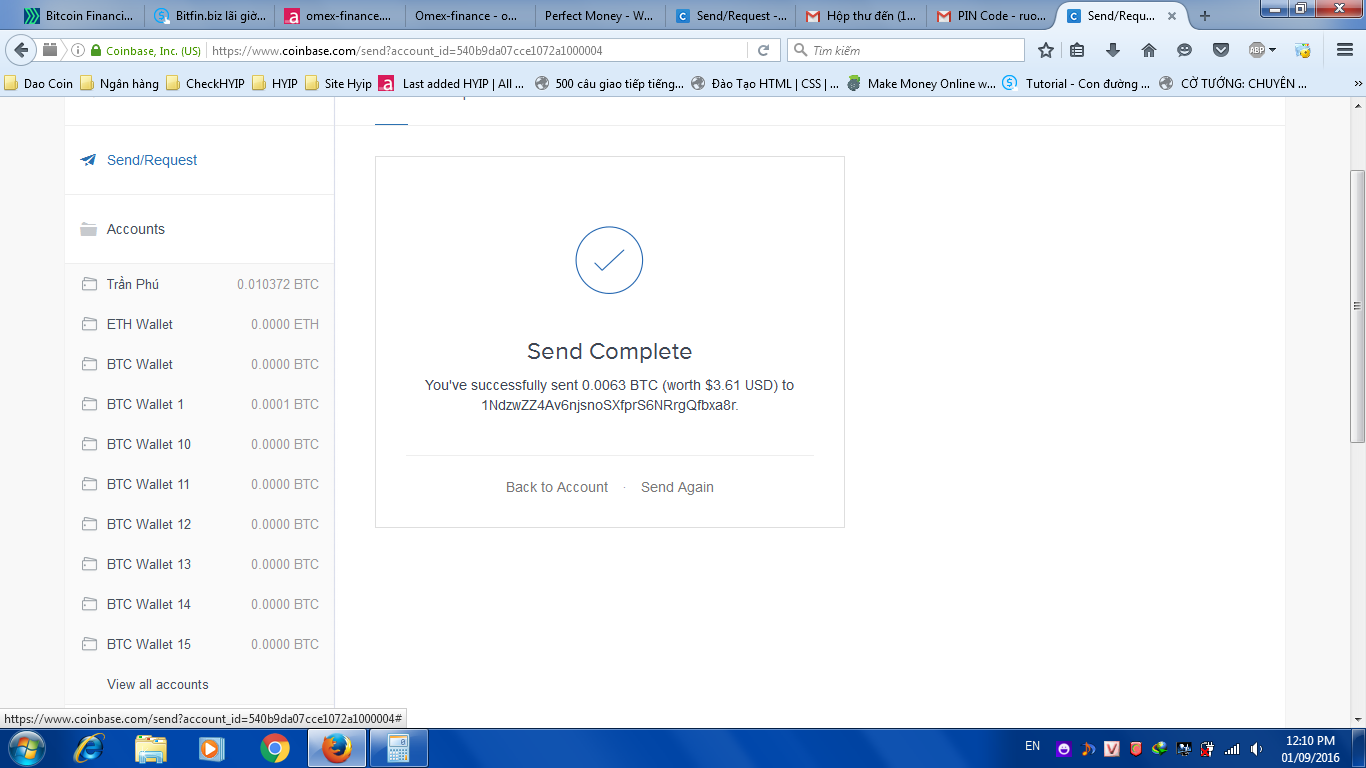This screenshot has width=1366, height=768.
Task: Go back with the browser back arrow
Action: point(22,50)
